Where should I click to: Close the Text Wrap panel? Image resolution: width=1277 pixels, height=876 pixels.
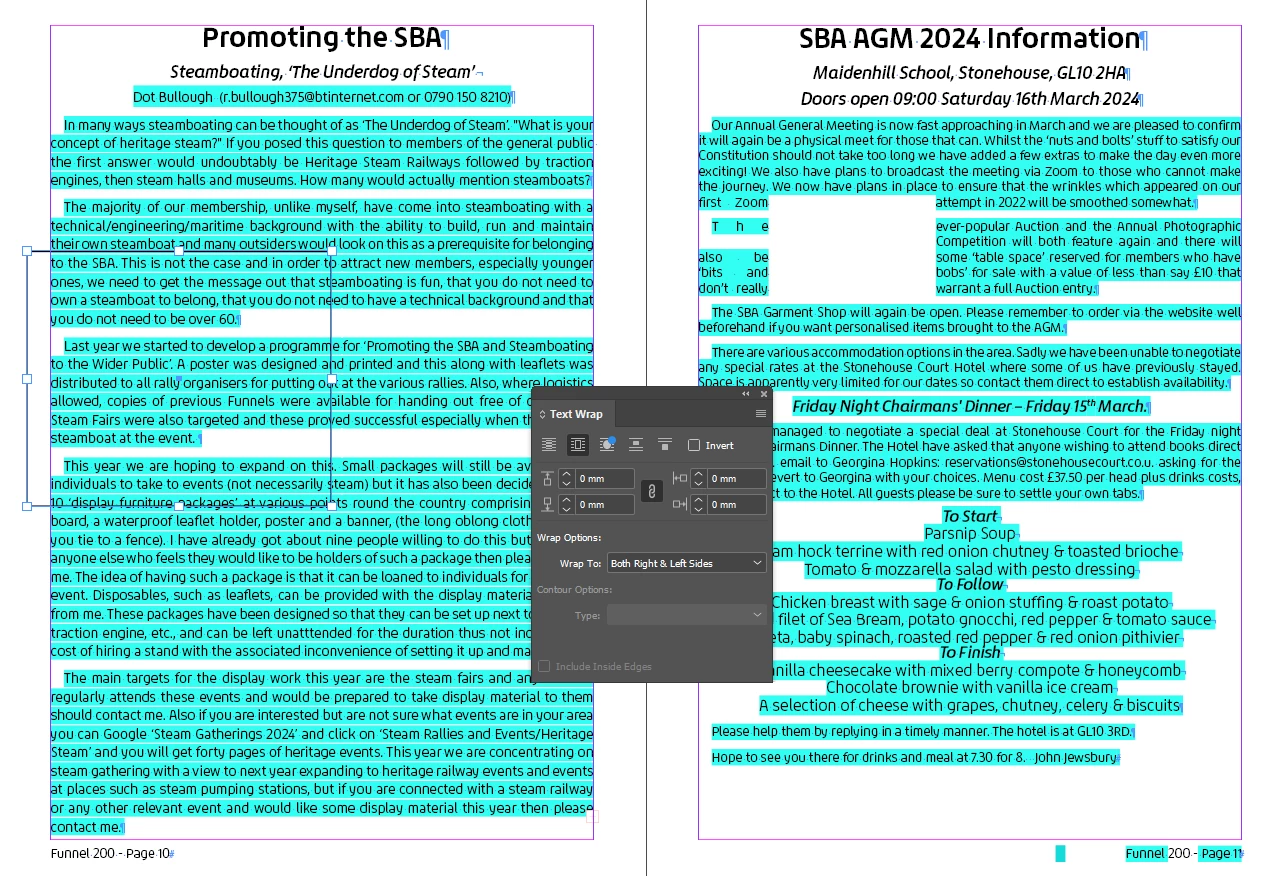pos(764,394)
